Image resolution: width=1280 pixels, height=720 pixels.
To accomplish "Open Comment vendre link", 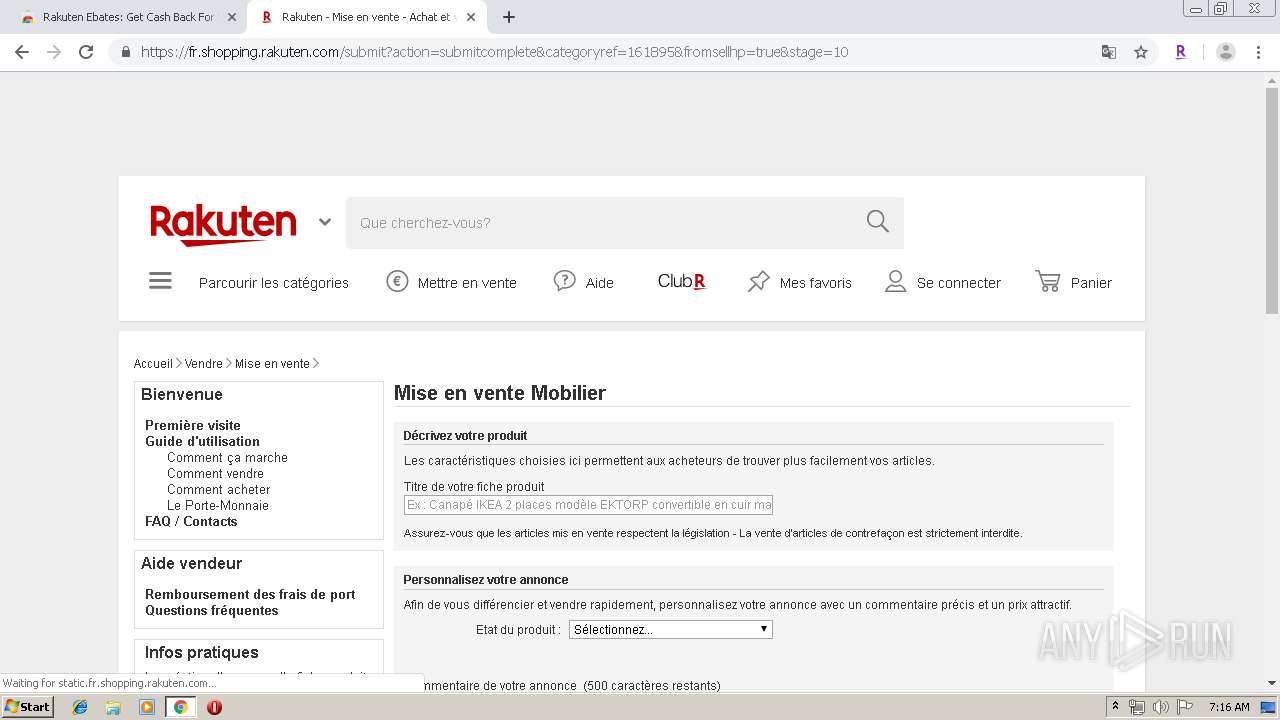I will (x=215, y=473).
